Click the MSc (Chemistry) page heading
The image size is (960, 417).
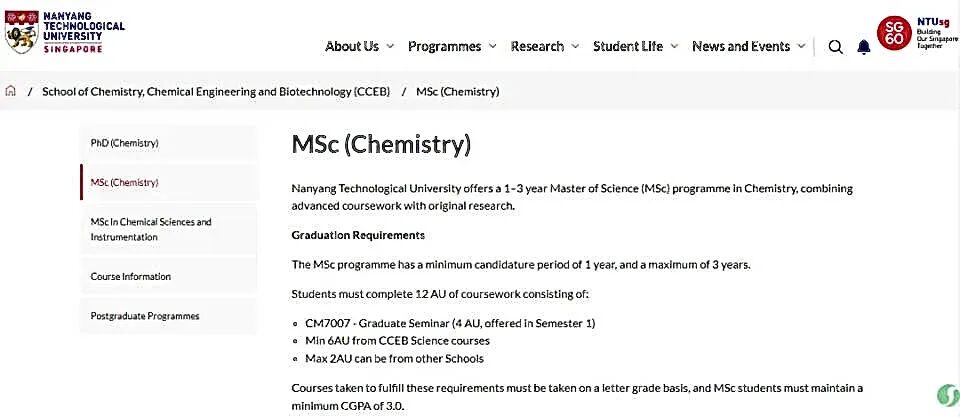(381, 144)
